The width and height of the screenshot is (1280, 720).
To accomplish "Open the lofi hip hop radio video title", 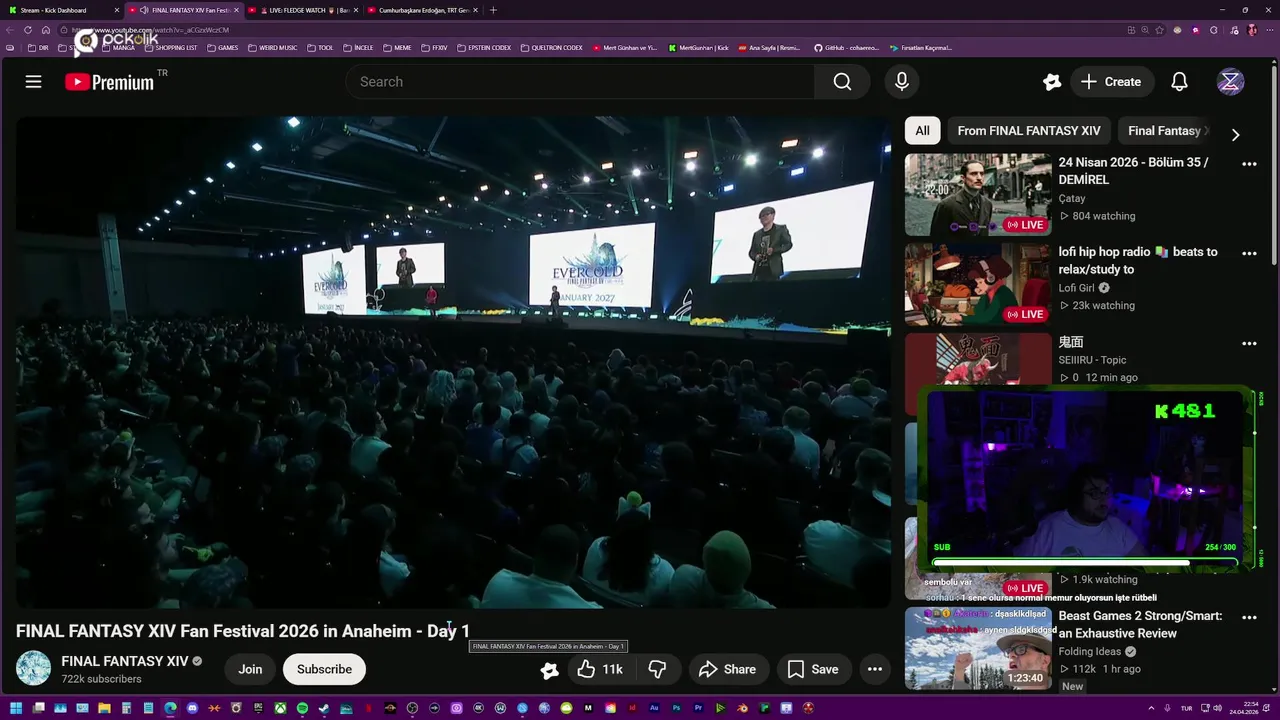I will 1138,260.
